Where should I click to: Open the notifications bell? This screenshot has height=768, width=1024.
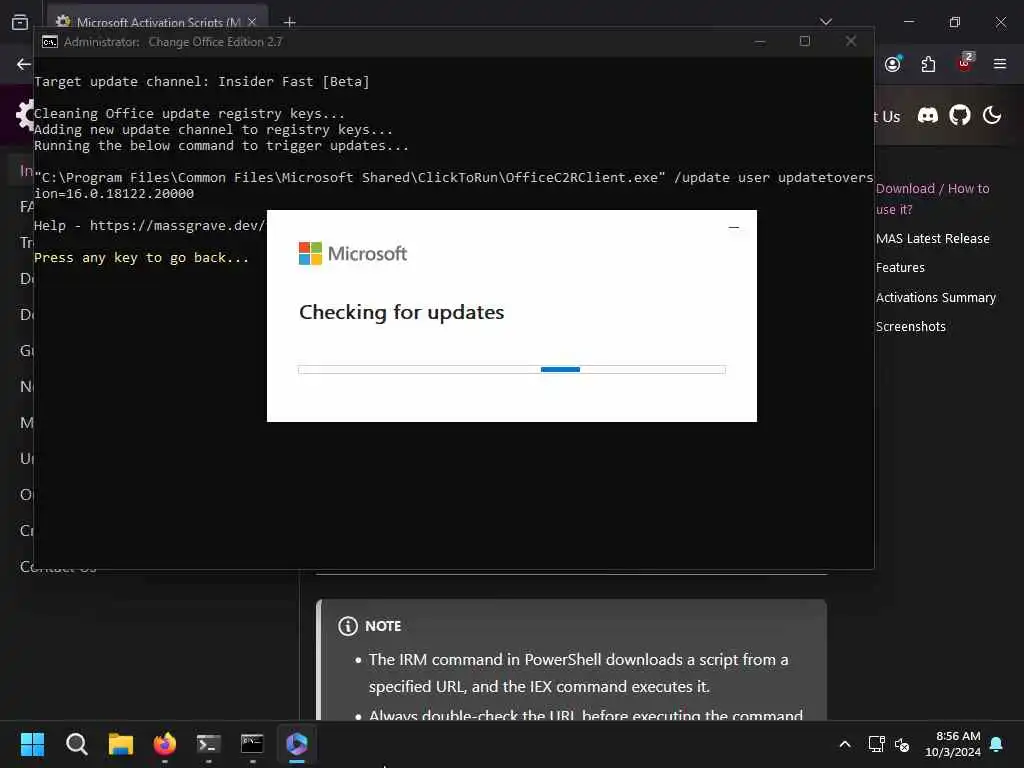coord(996,744)
